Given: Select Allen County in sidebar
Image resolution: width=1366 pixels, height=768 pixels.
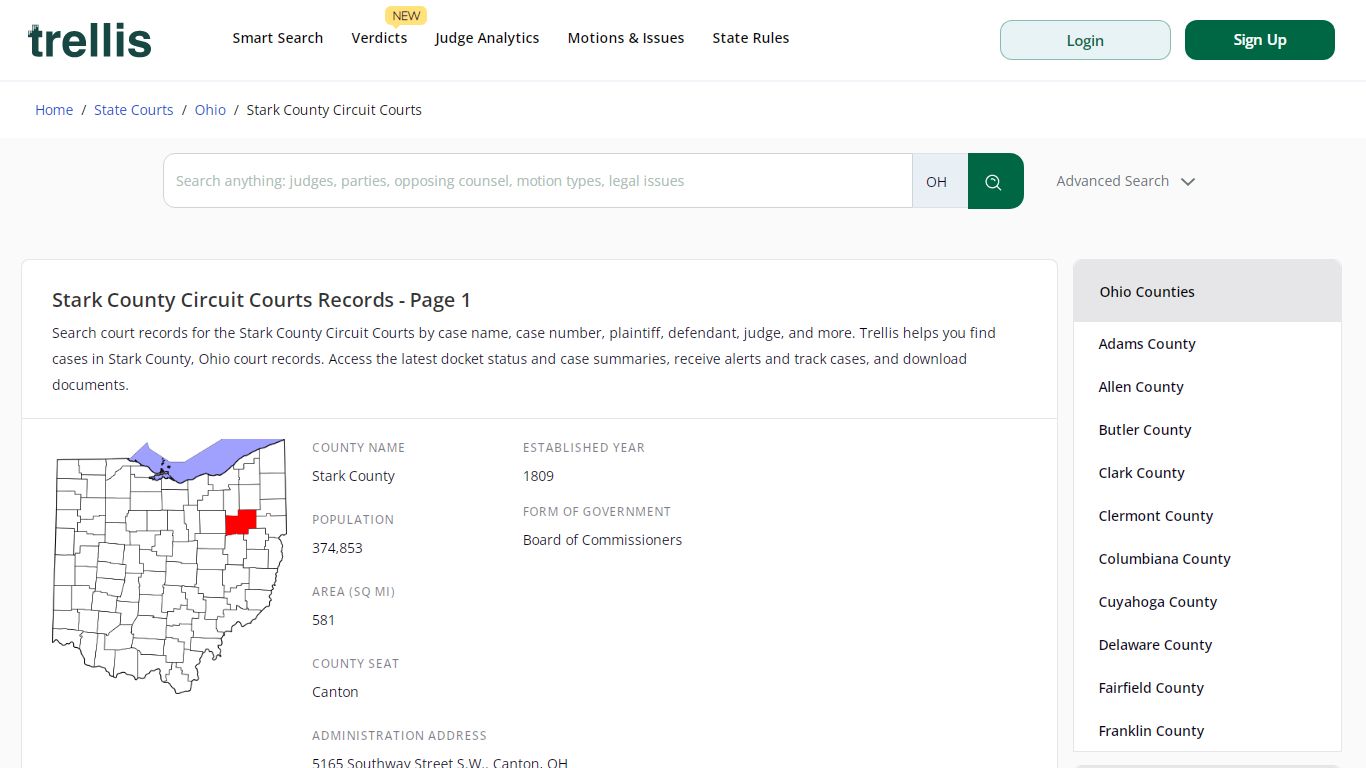Looking at the screenshot, I should point(1141,387).
